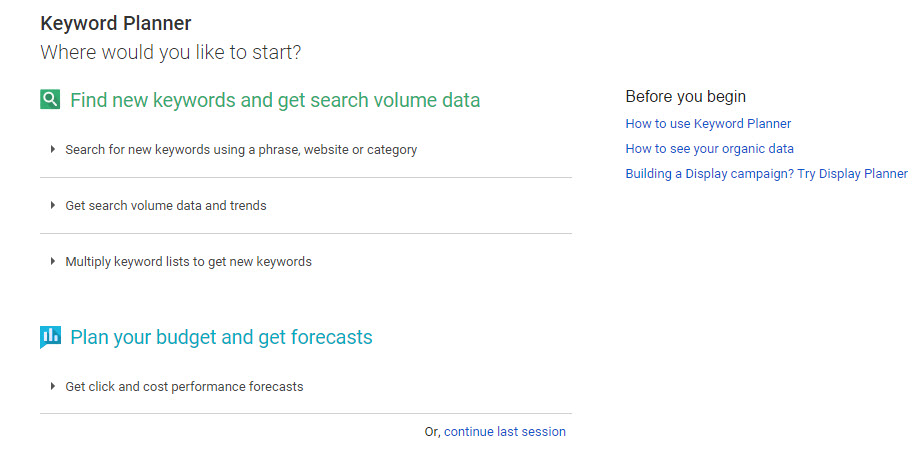The image size is (917, 449).
Task: Click the Keyword Planner page title
Action: pyautogui.click(x=116, y=23)
